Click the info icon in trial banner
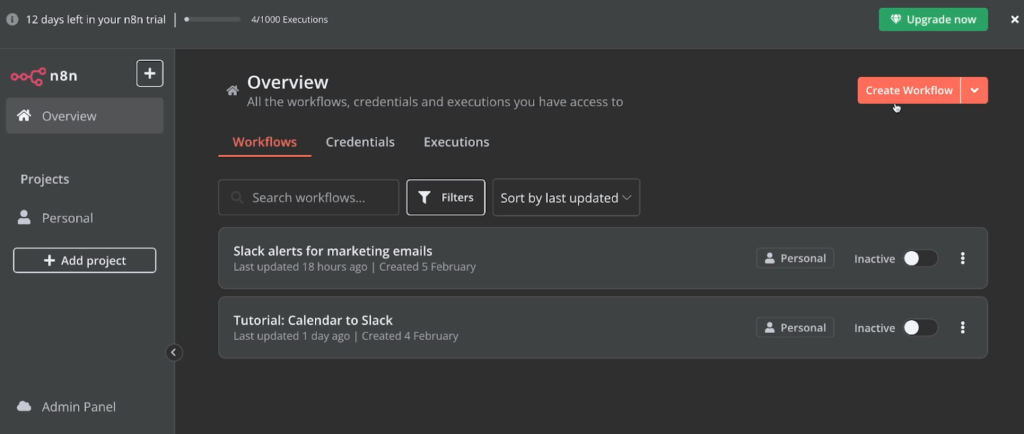The height and width of the screenshot is (434, 1024). point(12,19)
